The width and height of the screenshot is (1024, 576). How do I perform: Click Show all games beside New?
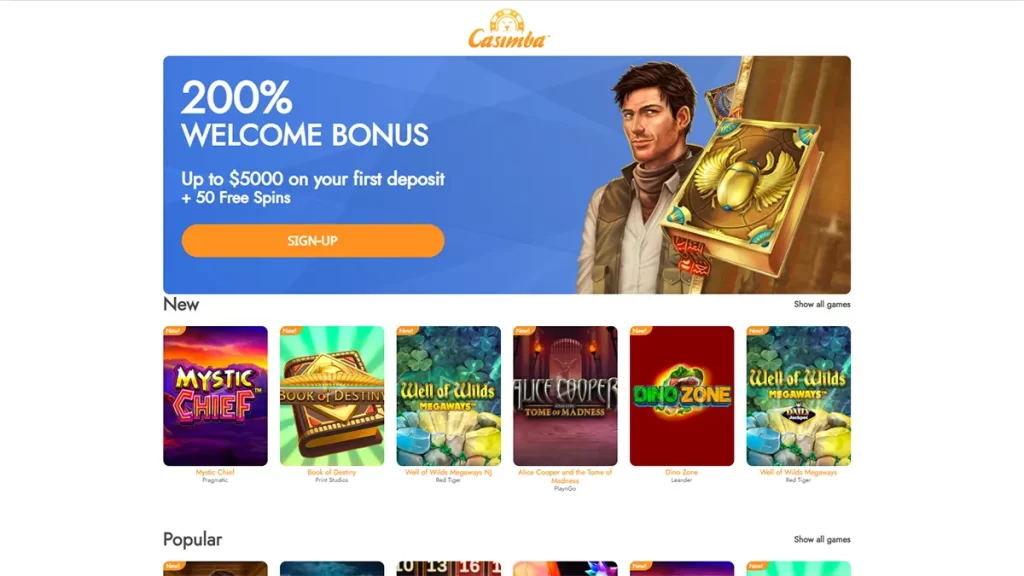[822, 304]
